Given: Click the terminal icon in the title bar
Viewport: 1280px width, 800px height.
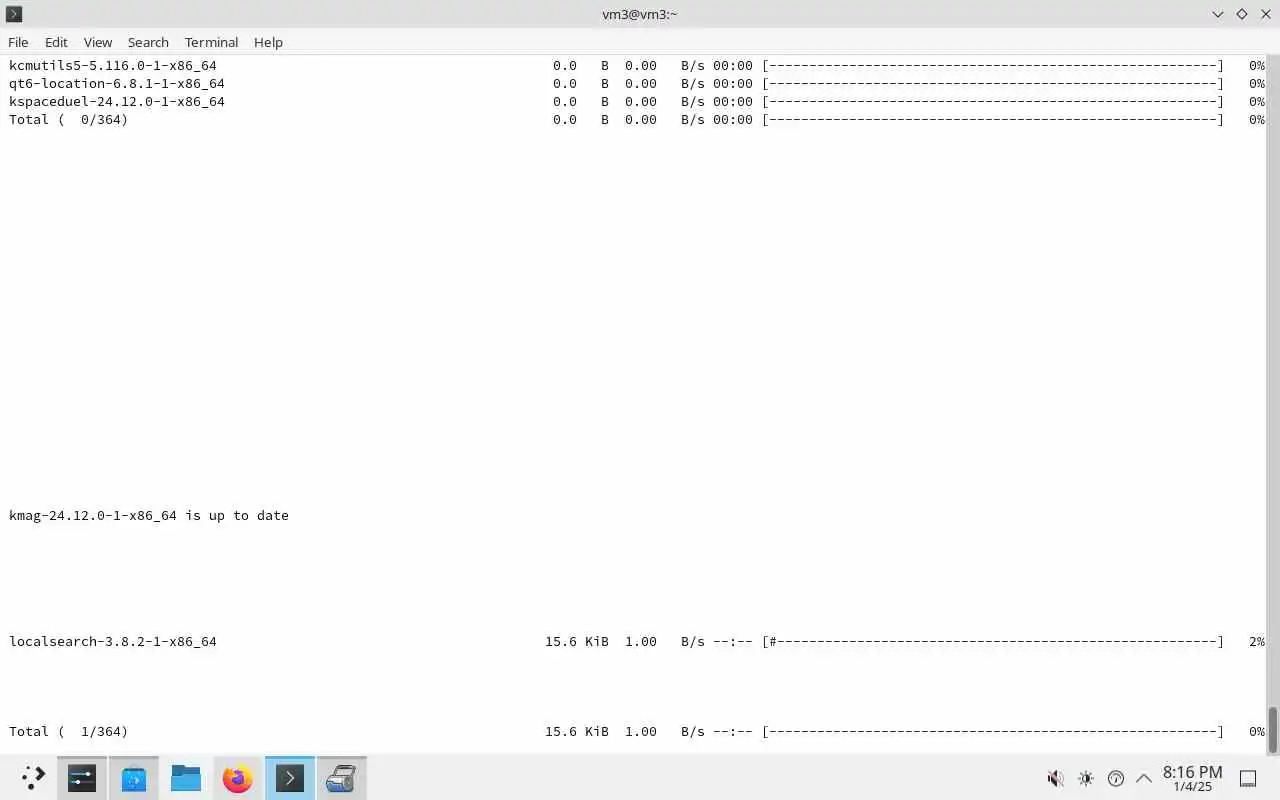Looking at the screenshot, I should (14, 14).
